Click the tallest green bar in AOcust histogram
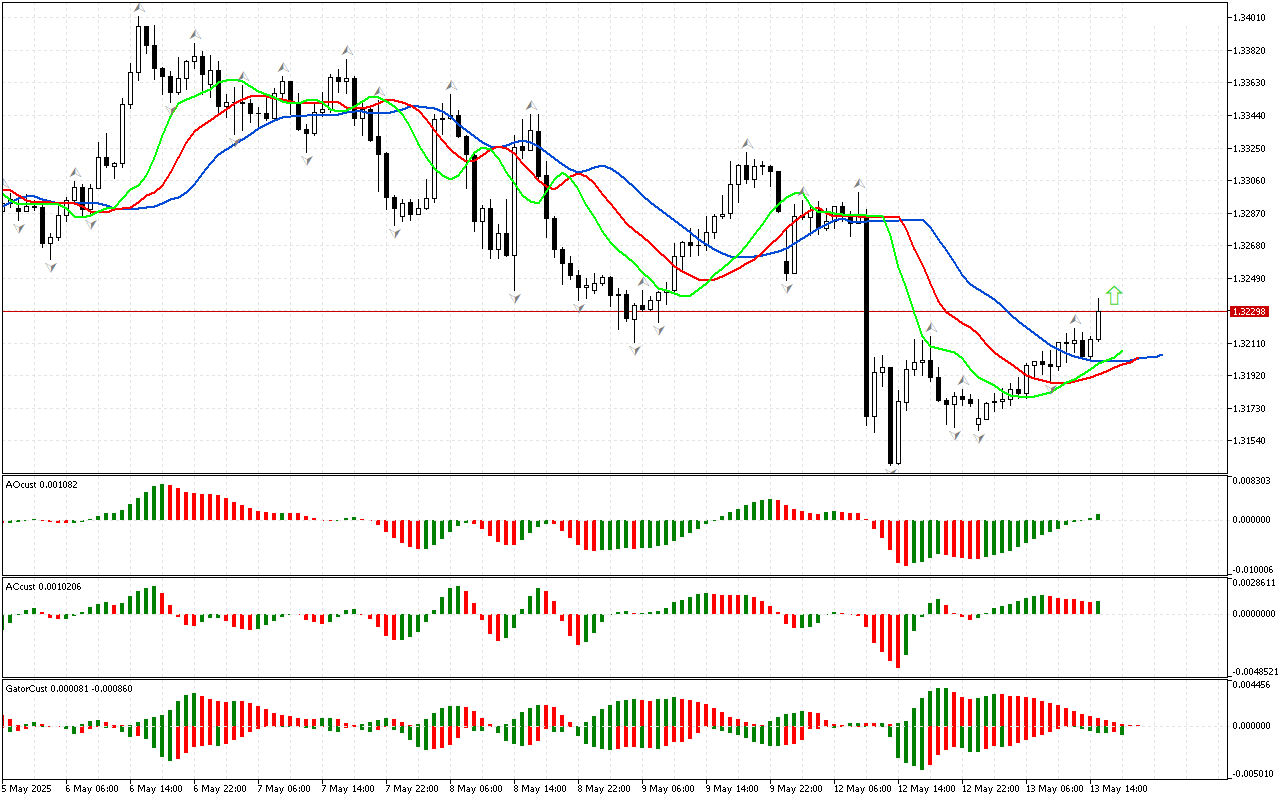The height and width of the screenshot is (800, 1280). pyautogui.click(x=163, y=502)
